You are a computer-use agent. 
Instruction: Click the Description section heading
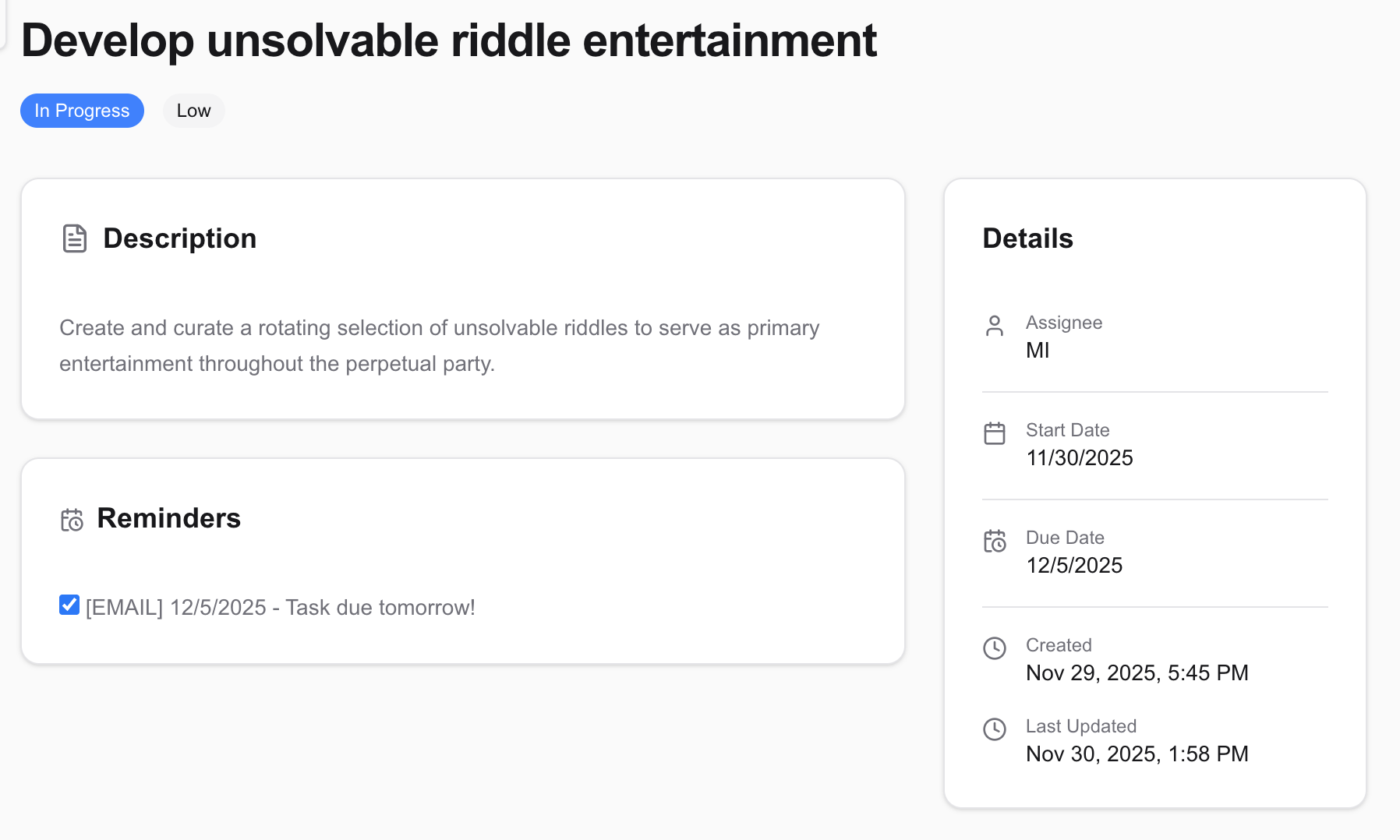tap(179, 238)
